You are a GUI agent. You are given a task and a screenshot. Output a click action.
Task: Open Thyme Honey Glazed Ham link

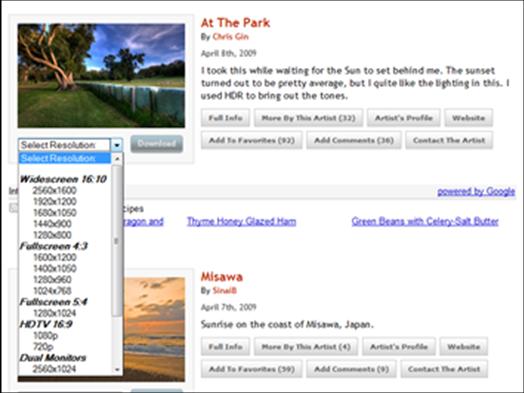tap(241, 221)
